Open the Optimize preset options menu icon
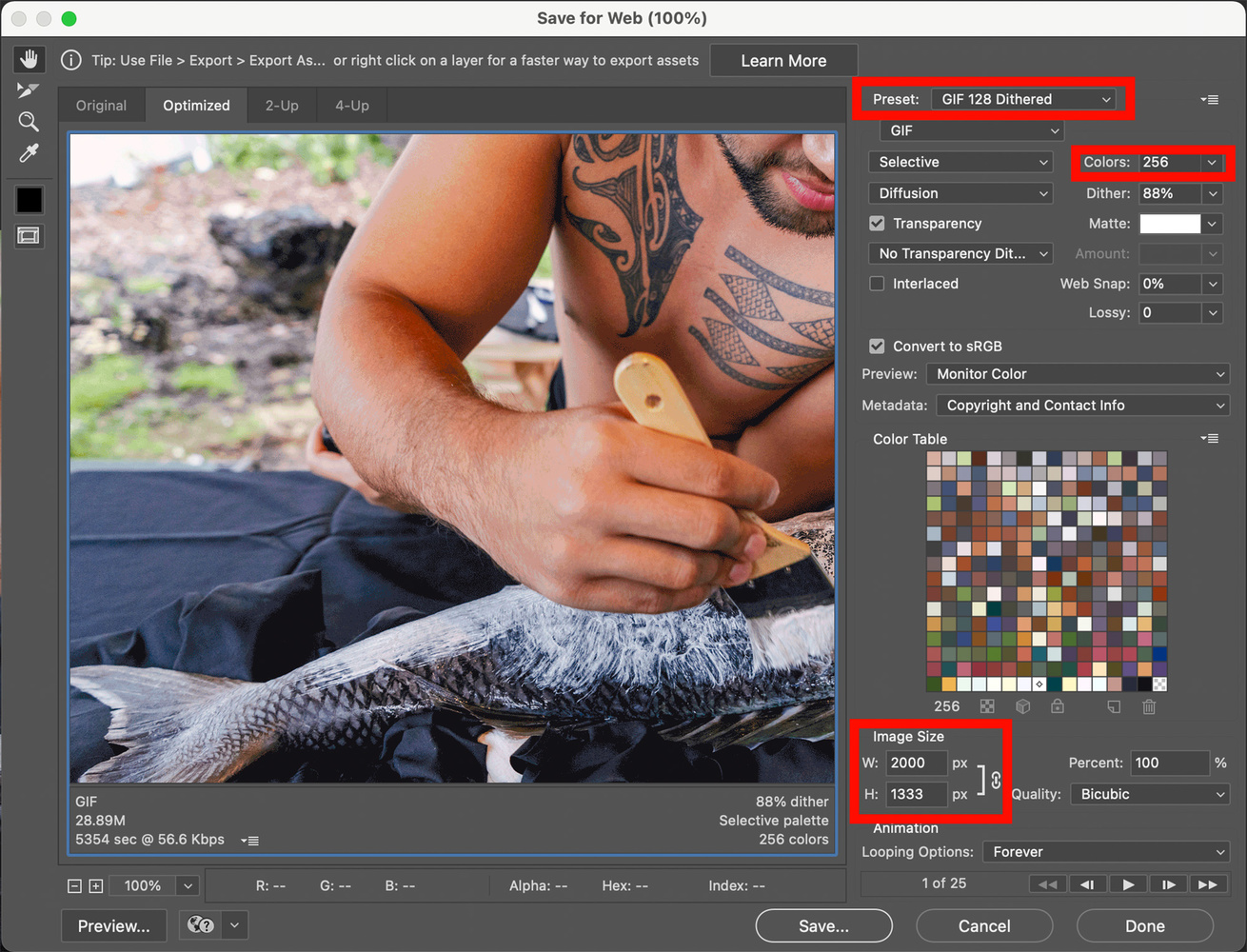The width and height of the screenshot is (1247, 952). click(x=1210, y=99)
